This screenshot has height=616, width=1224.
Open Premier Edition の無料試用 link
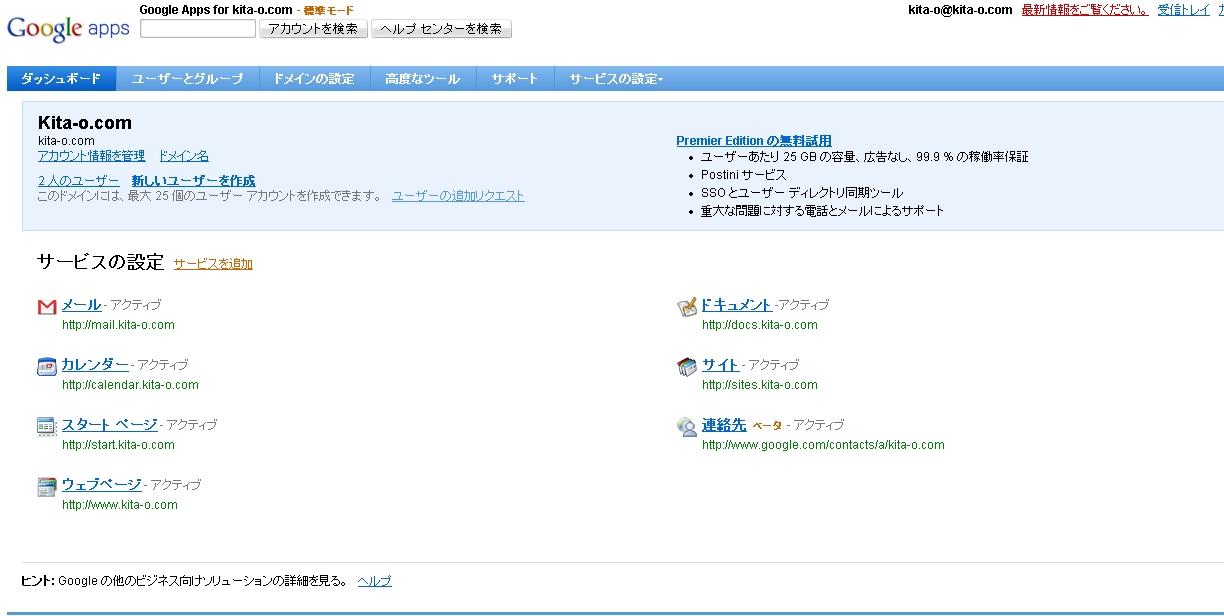[754, 141]
